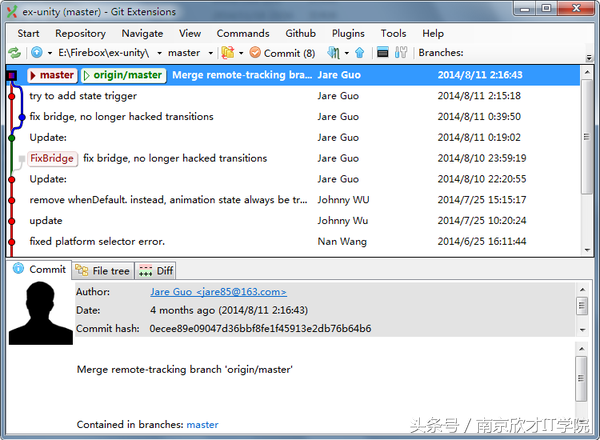Select the 'remove whenDefault' commit by Johnny WU
This screenshot has width=600, height=440.
pyautogui.click(x=293, y=200)
